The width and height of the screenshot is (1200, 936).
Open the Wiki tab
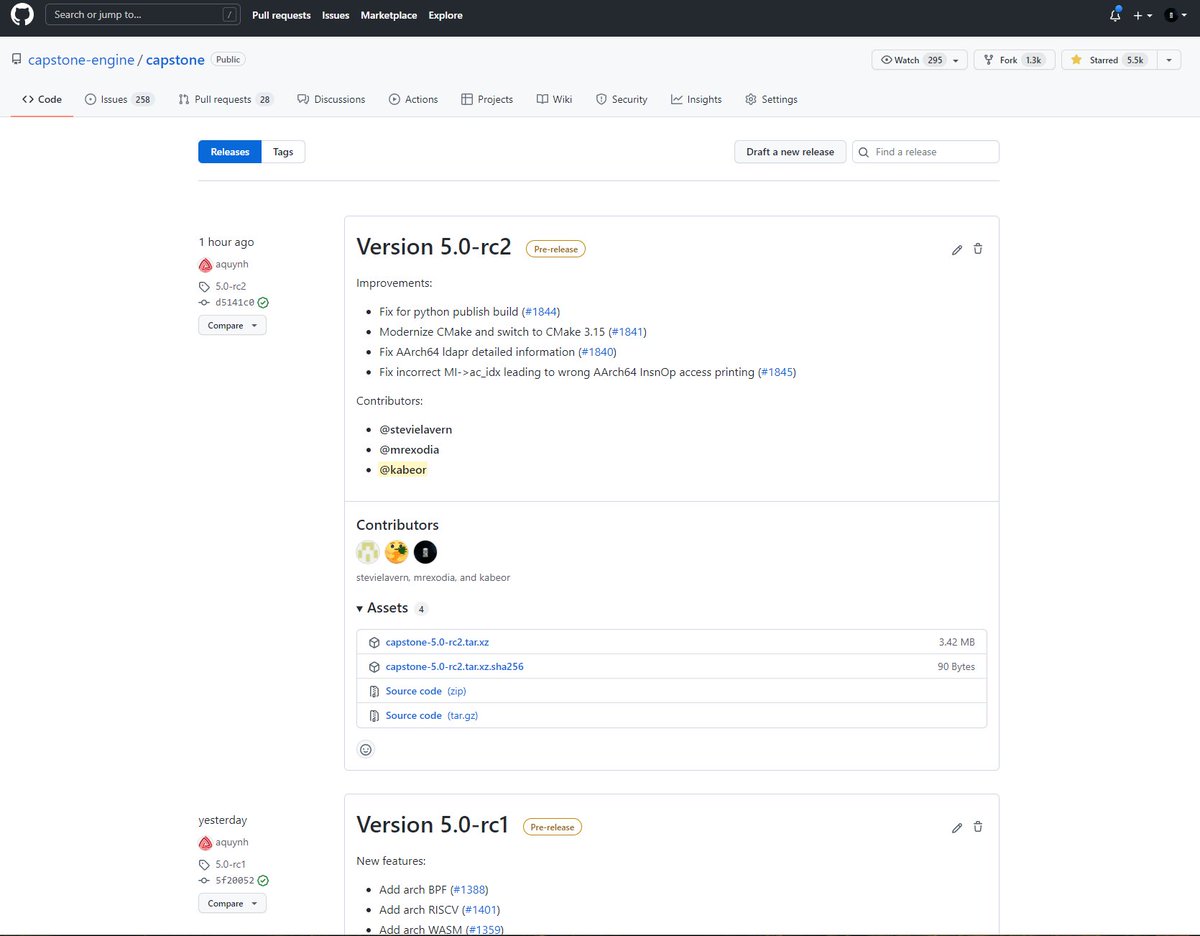[554, 99]
